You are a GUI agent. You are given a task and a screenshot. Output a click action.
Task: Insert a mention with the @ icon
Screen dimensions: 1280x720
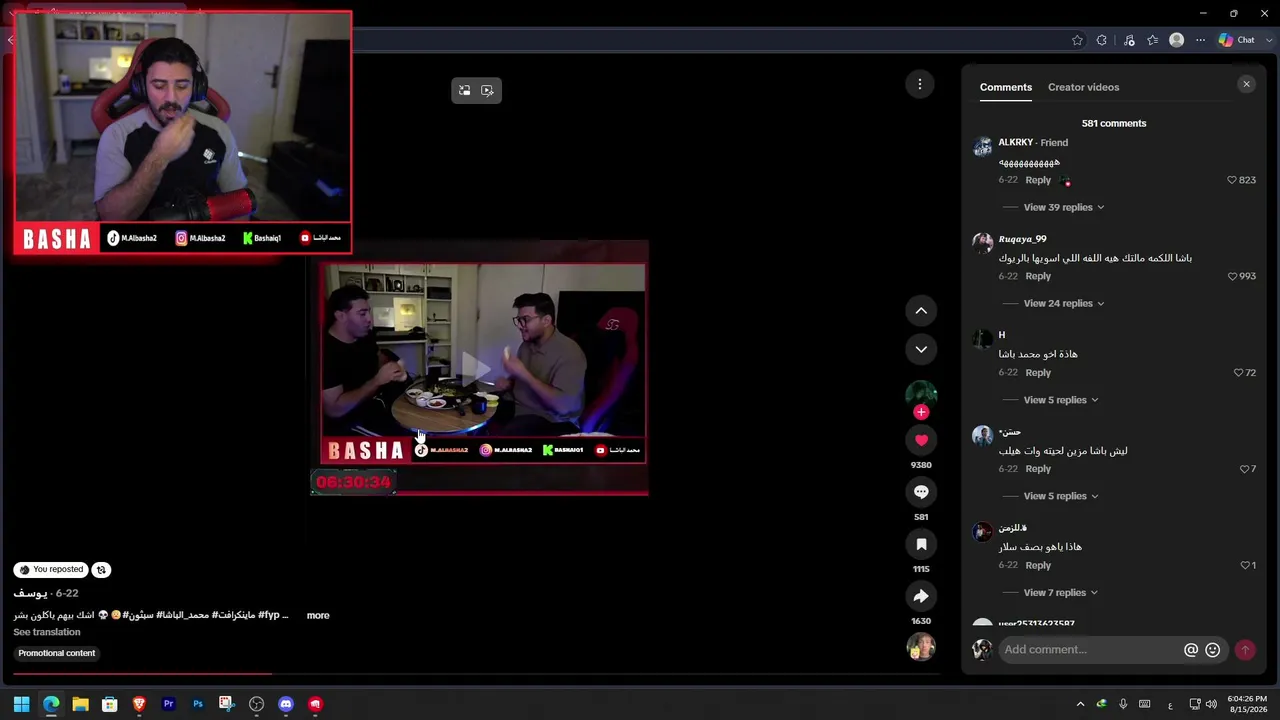(x=1191, y=650)
